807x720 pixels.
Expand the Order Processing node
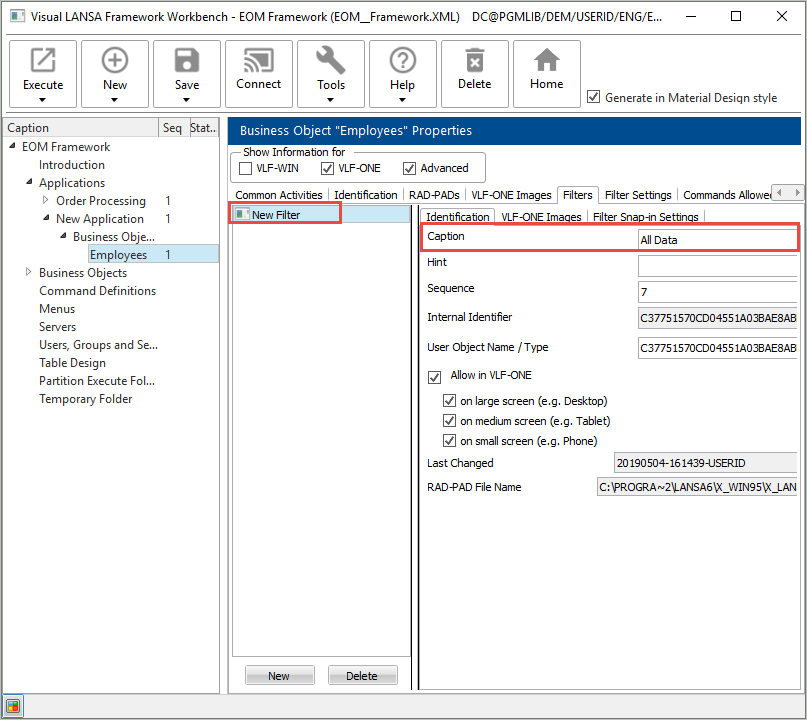click(46, 200)
